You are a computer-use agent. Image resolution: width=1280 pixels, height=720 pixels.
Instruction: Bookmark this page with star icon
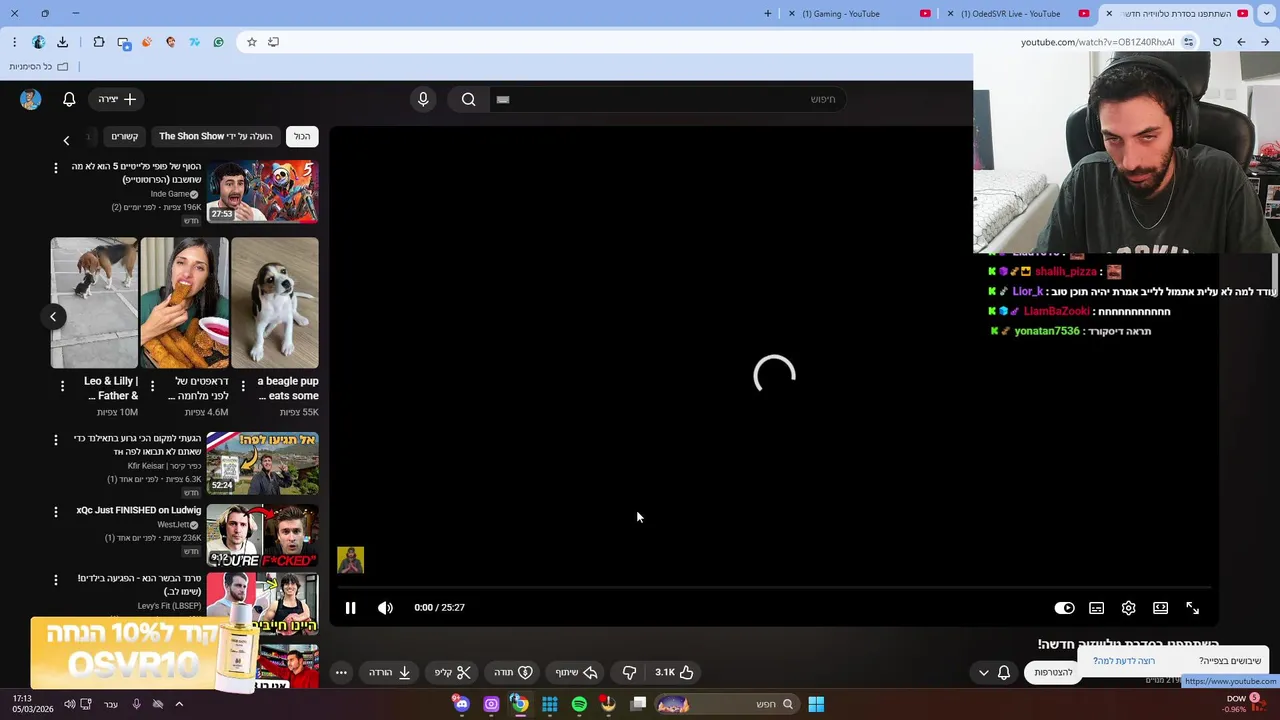click(252, 42)
